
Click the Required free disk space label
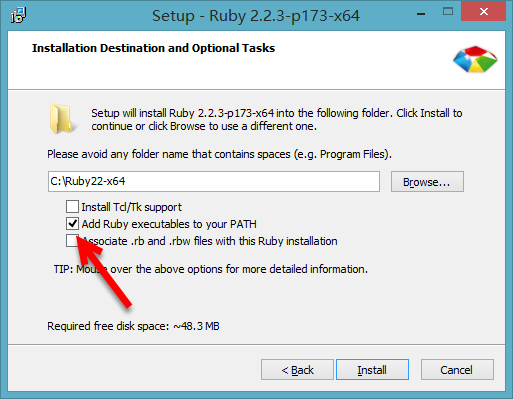(x=133, y=326)
